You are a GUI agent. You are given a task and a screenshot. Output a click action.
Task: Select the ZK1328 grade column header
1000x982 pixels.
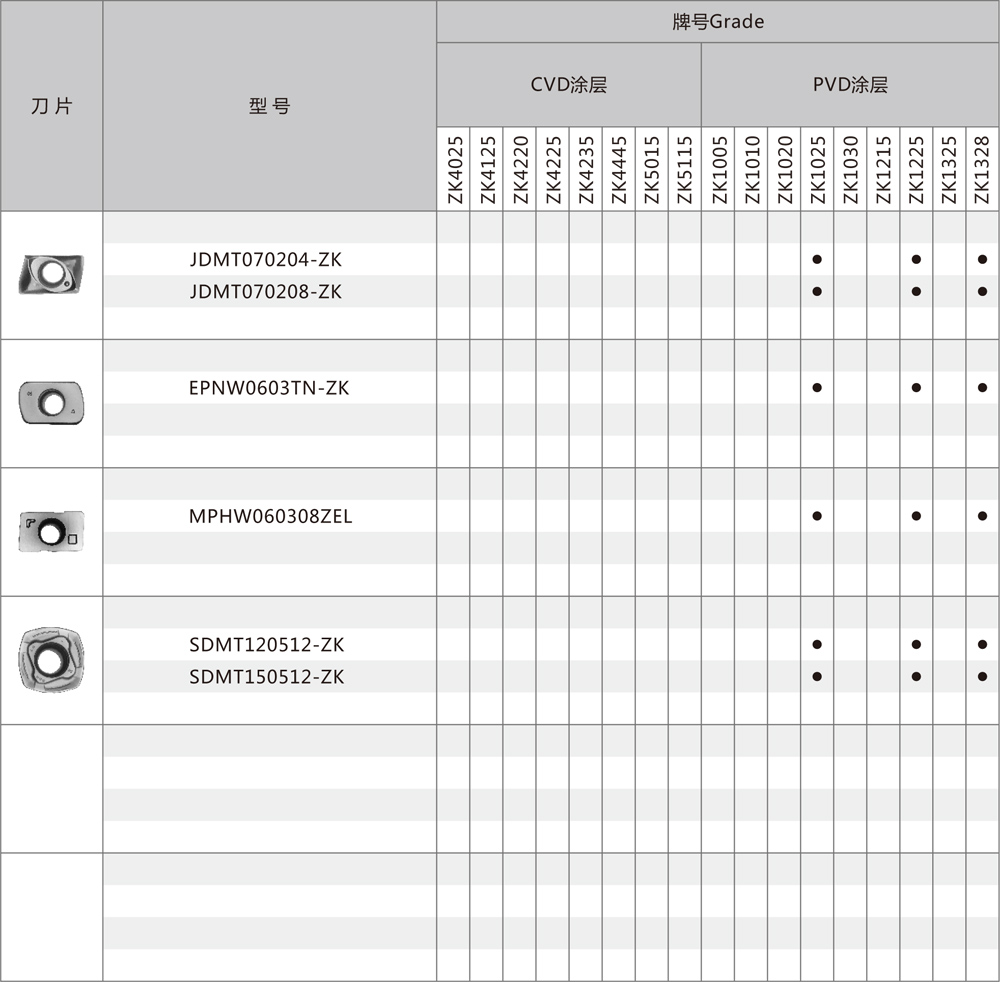click(x=982, y=169)
